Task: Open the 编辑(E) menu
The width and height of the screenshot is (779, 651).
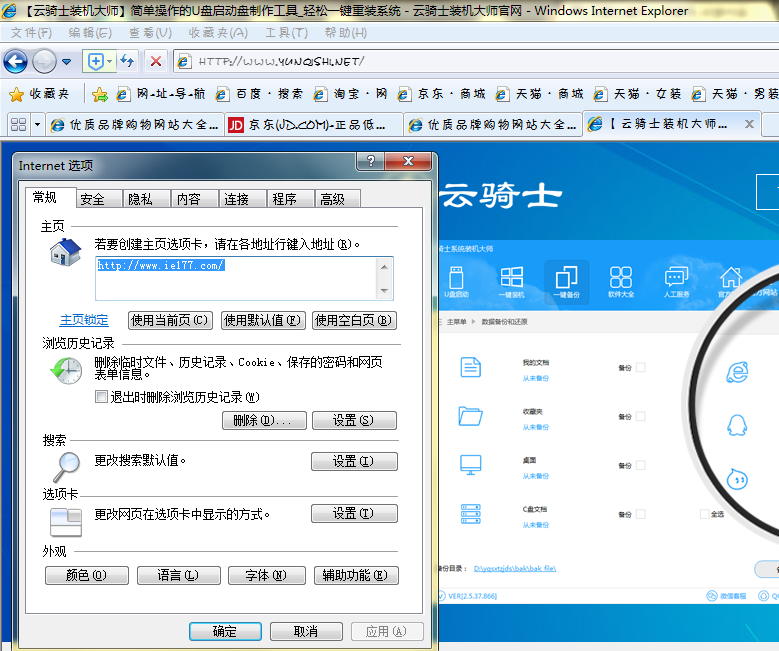Action: coord(90,33)
